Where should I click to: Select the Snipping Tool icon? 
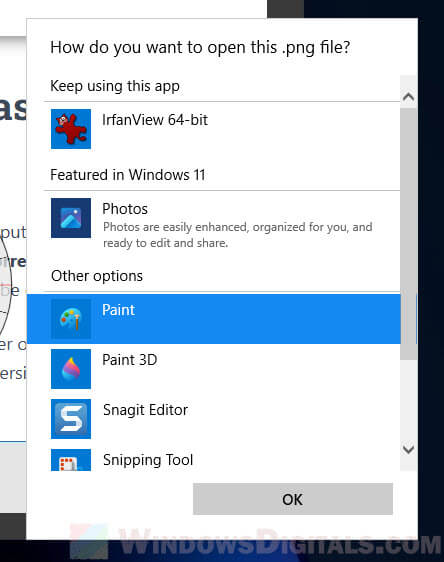coord(71,460)
